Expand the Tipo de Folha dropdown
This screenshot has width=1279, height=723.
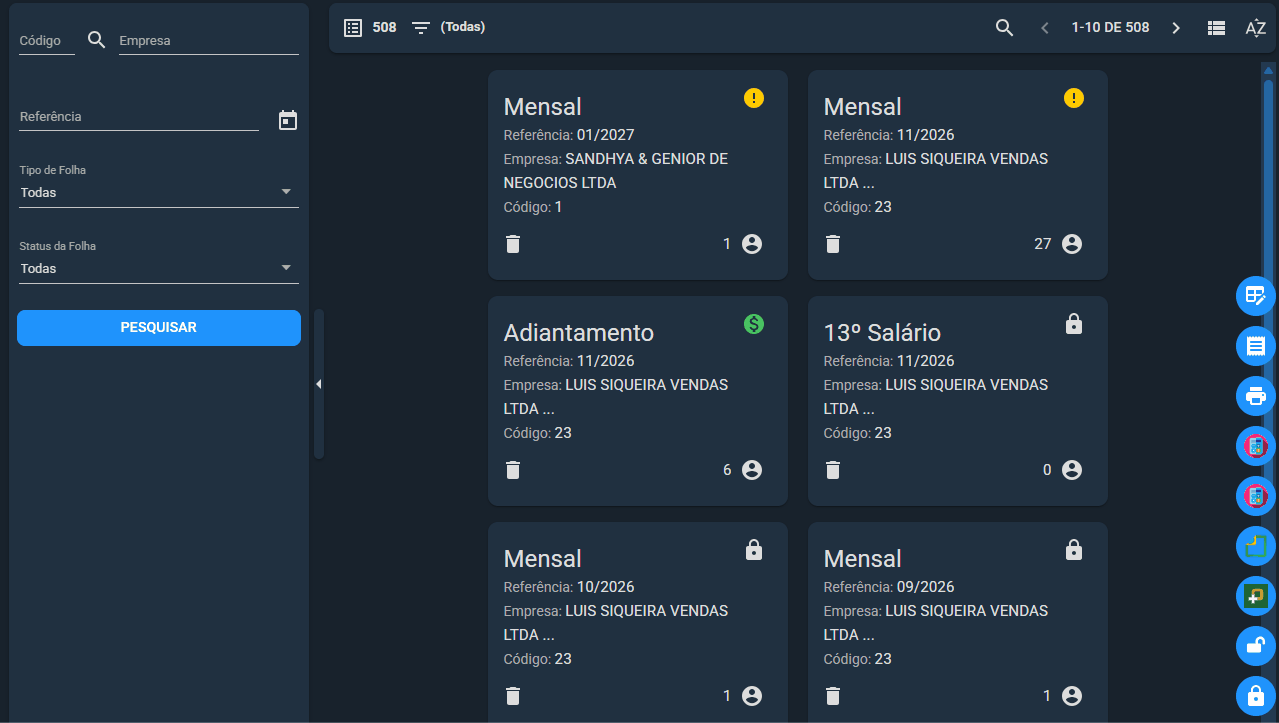(159, 192)
